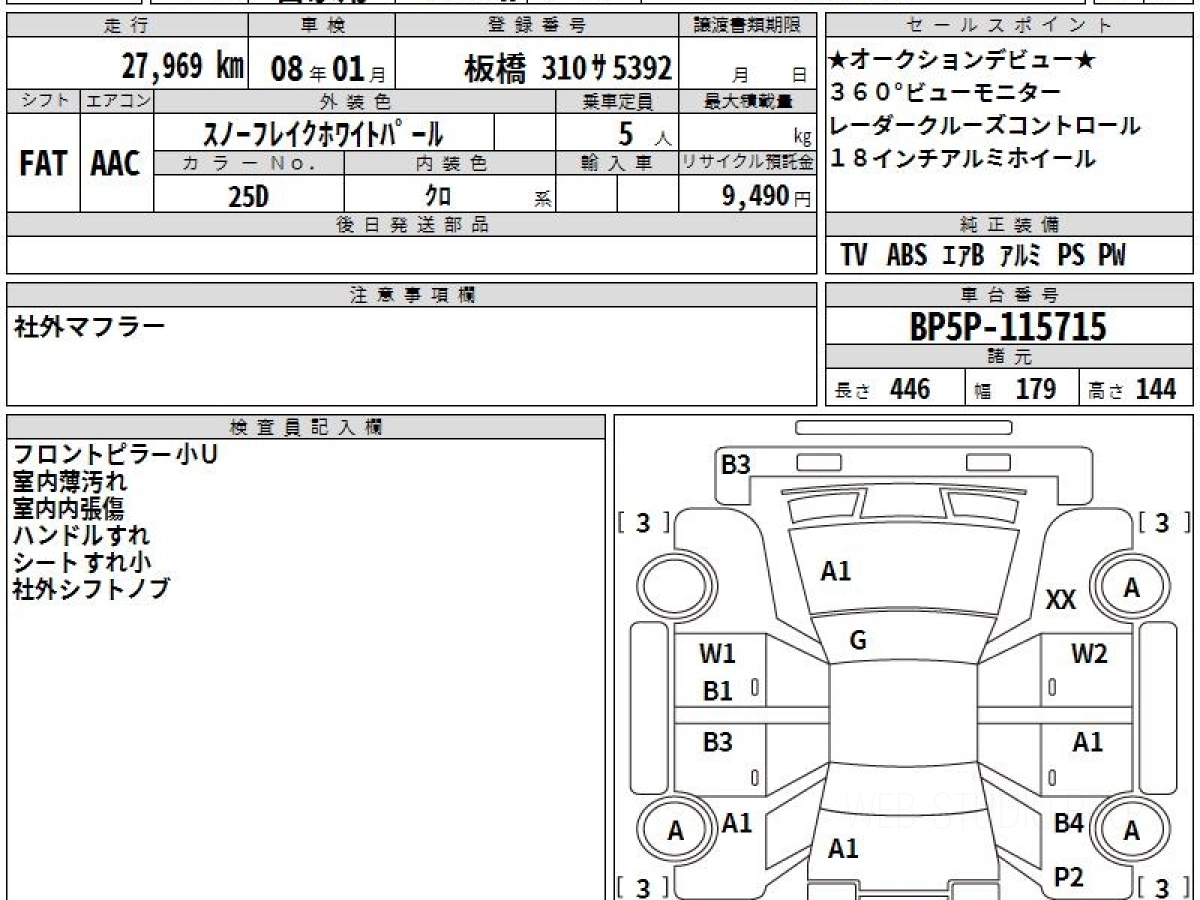Select the 純正装備 header
The width and height of the screenshot is (1200, 900).
(x=1009, y=225)
